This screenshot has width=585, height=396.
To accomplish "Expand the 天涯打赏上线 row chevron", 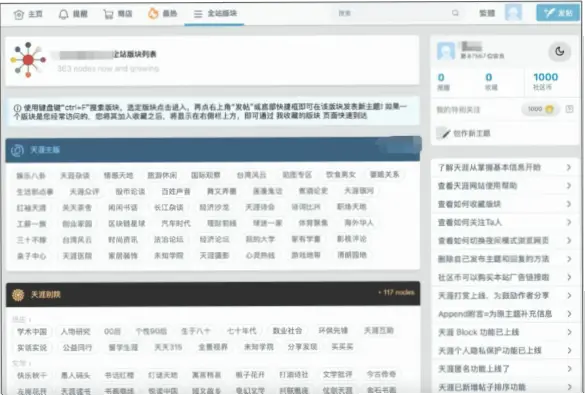I will coord(569,295).
